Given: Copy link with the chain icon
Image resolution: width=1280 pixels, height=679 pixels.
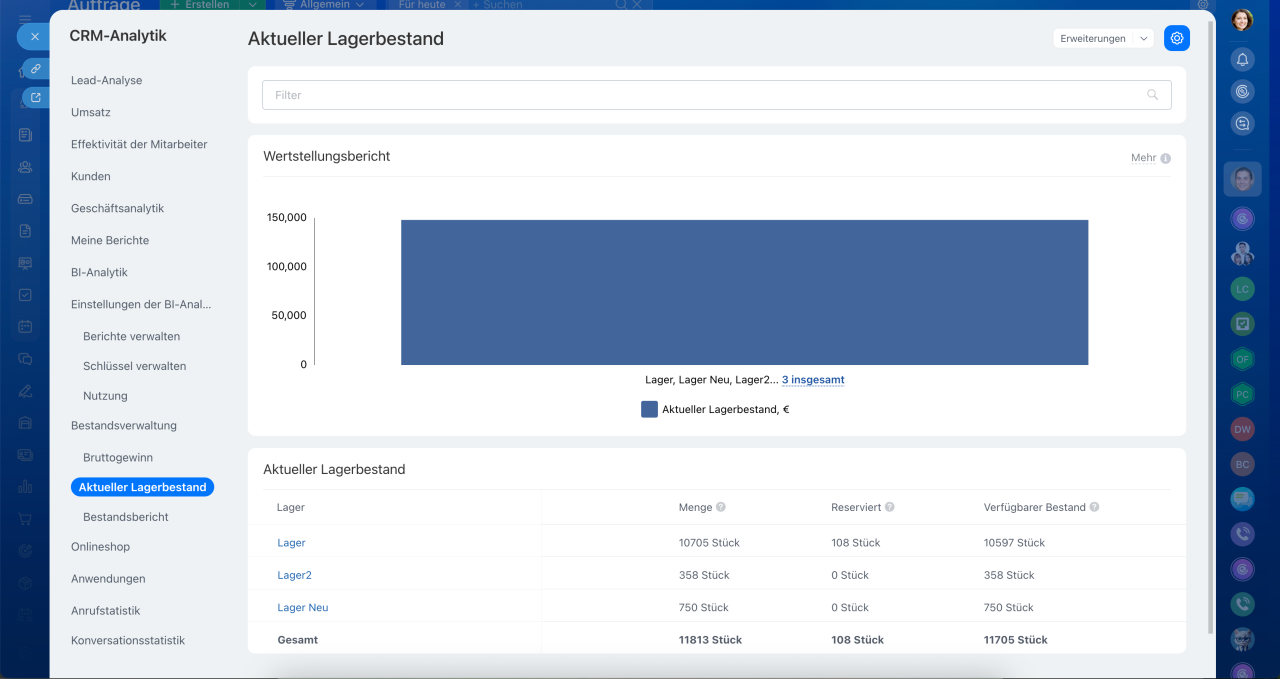Looking at the screenshot, I should pyautogui.click(x=35, y=68).
